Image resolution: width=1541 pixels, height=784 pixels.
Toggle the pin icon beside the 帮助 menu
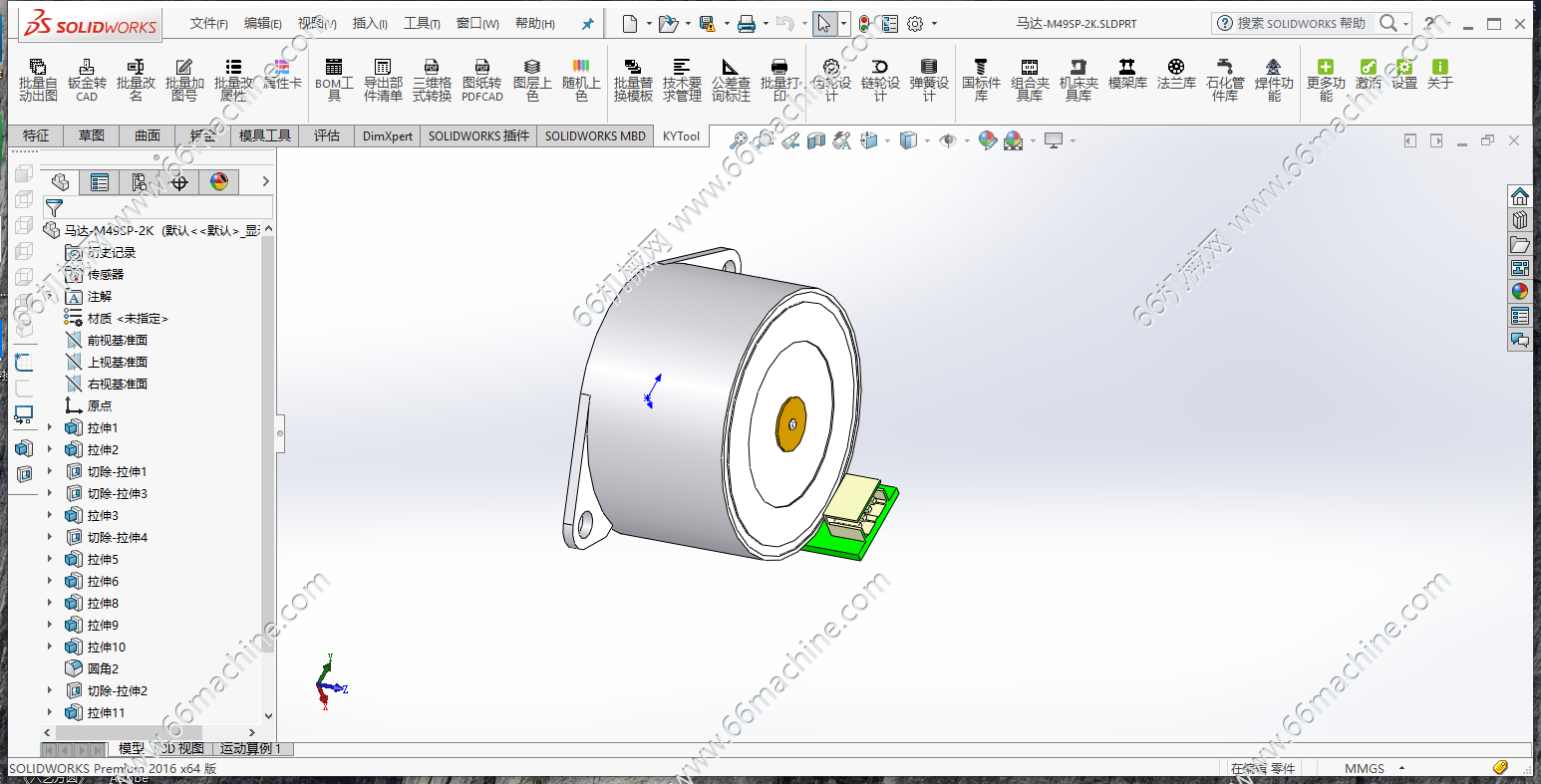tap(588, 24)
